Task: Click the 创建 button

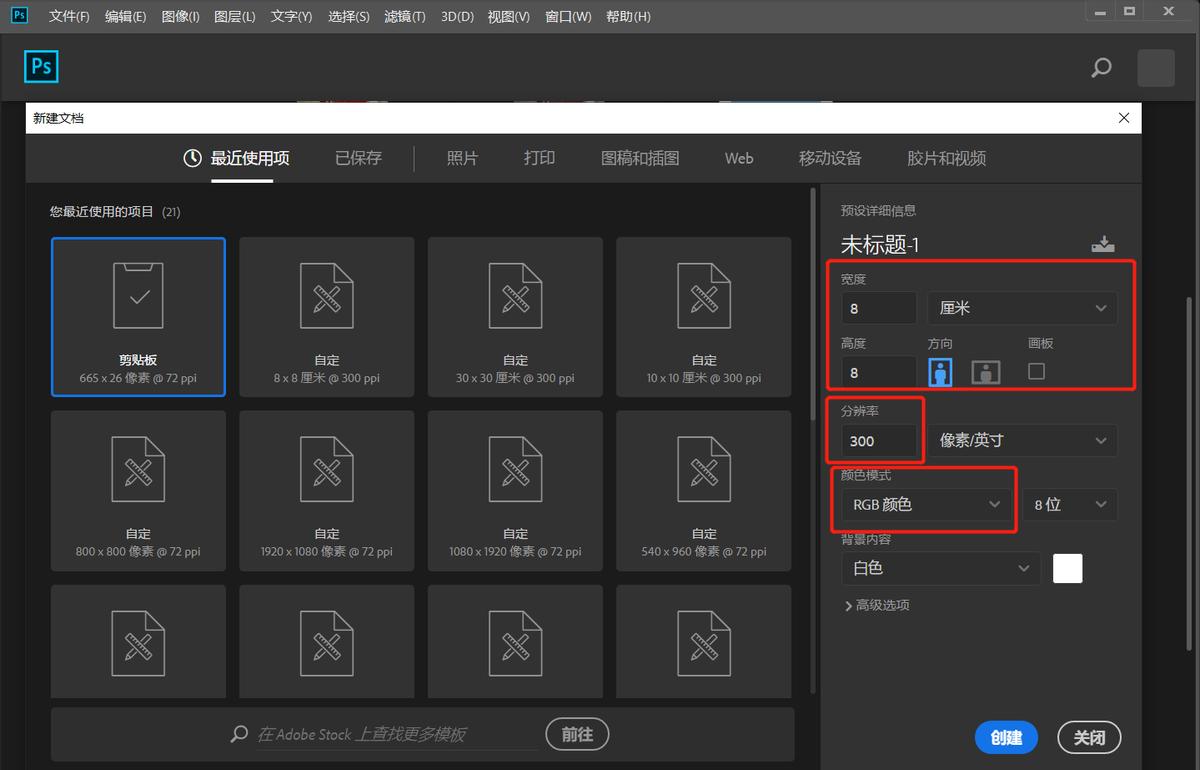Action: [x=1006, y=737]
